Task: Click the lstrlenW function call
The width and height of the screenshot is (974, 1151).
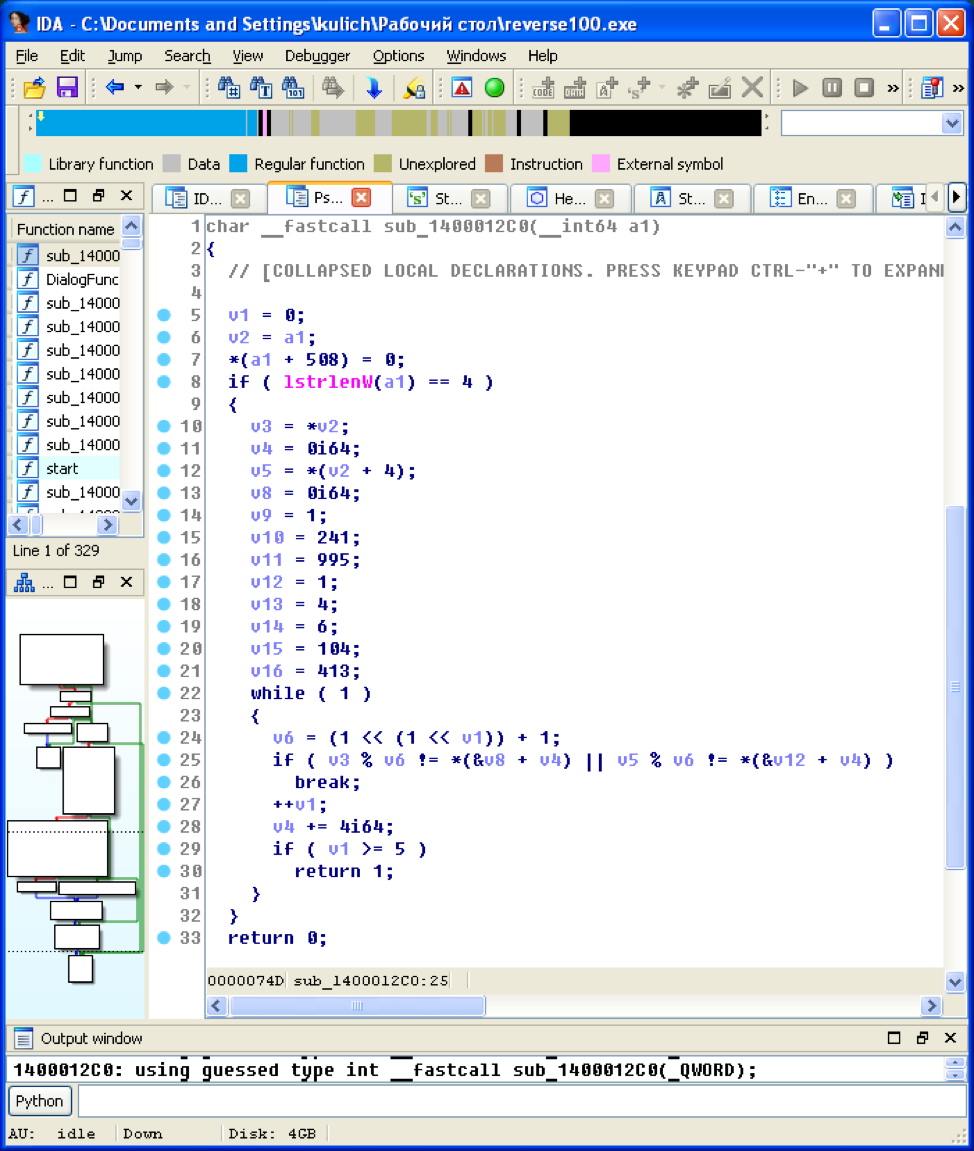Action: point(328,382)
